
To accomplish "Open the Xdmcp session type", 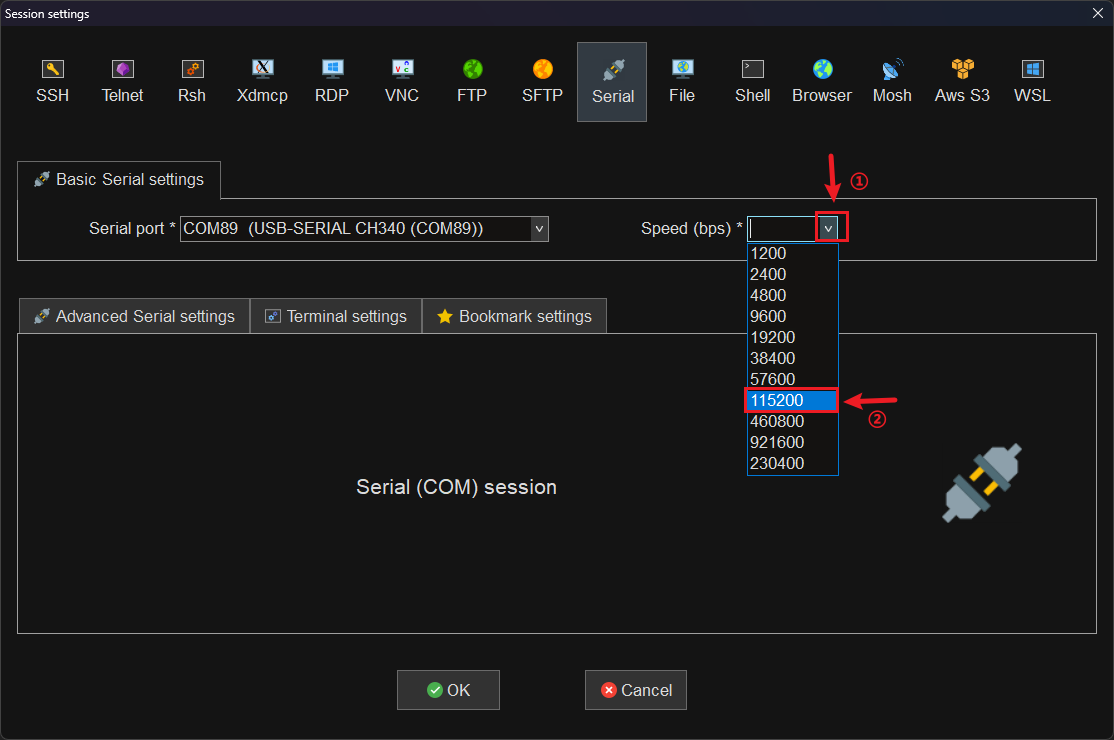I will (262, 80).
